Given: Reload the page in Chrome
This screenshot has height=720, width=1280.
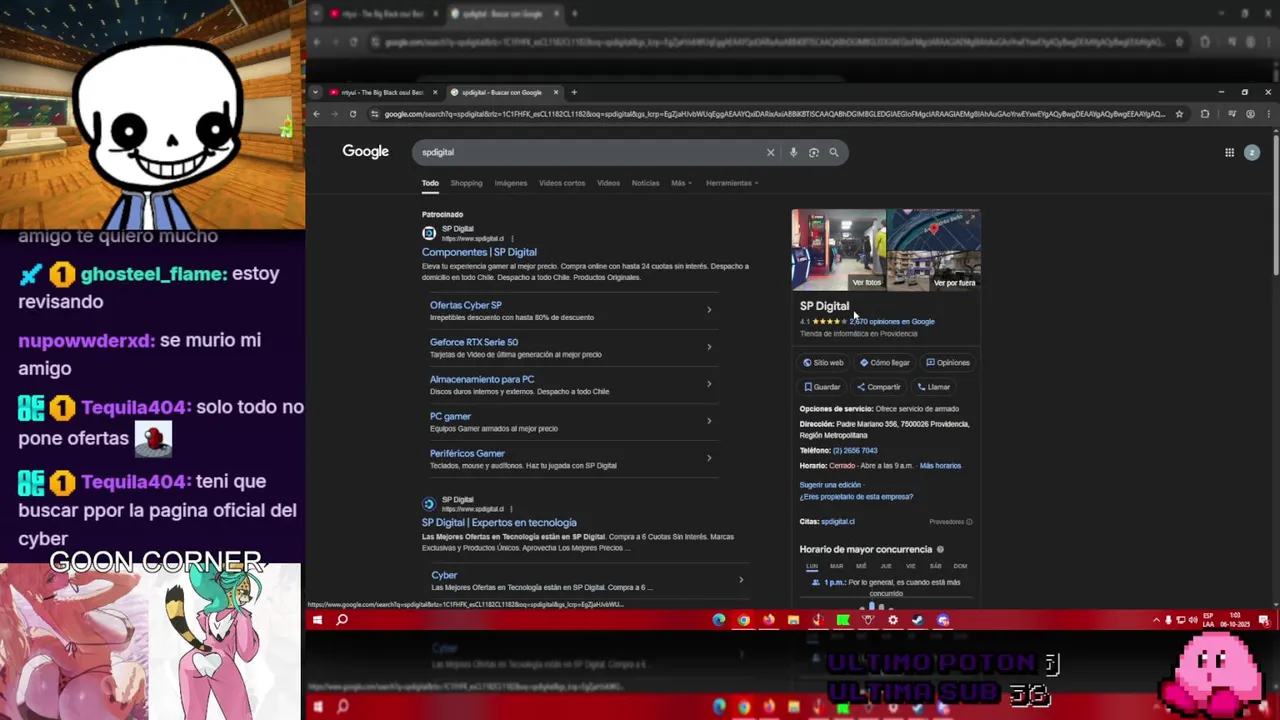Looking at the screenshot, I should click(352, 114).
